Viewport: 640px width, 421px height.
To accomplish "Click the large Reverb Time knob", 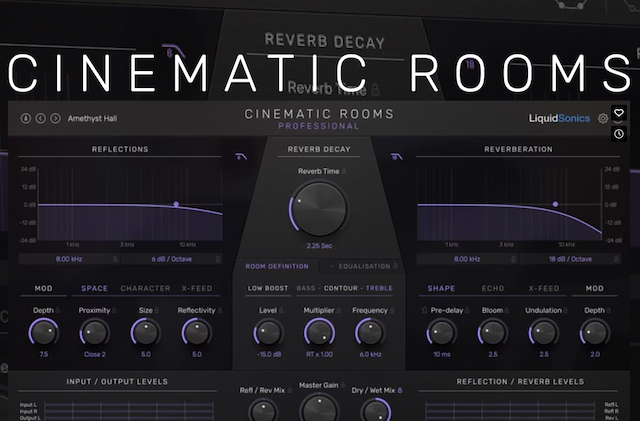I will [319, 209].
